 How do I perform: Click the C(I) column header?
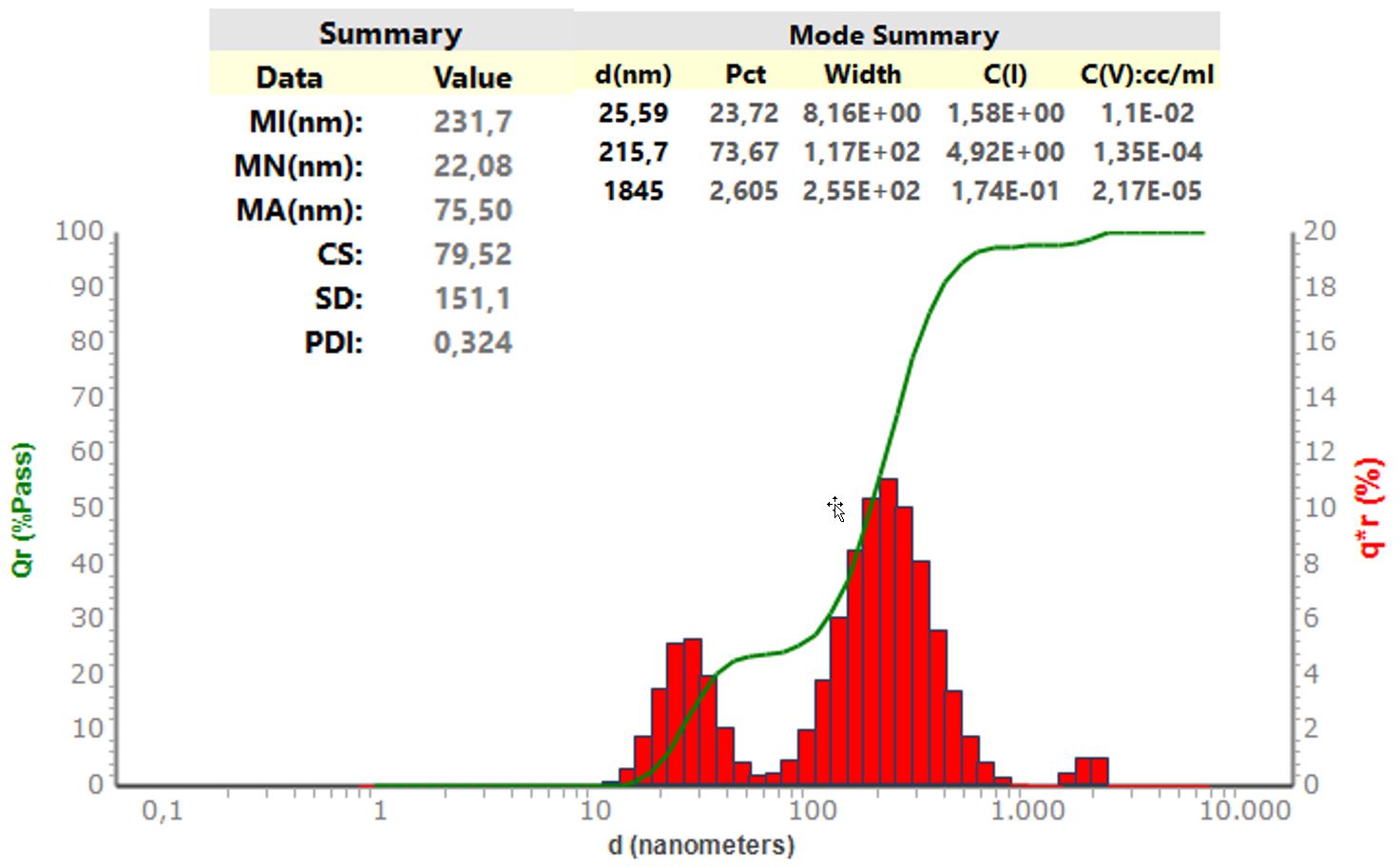[1005, 74]
